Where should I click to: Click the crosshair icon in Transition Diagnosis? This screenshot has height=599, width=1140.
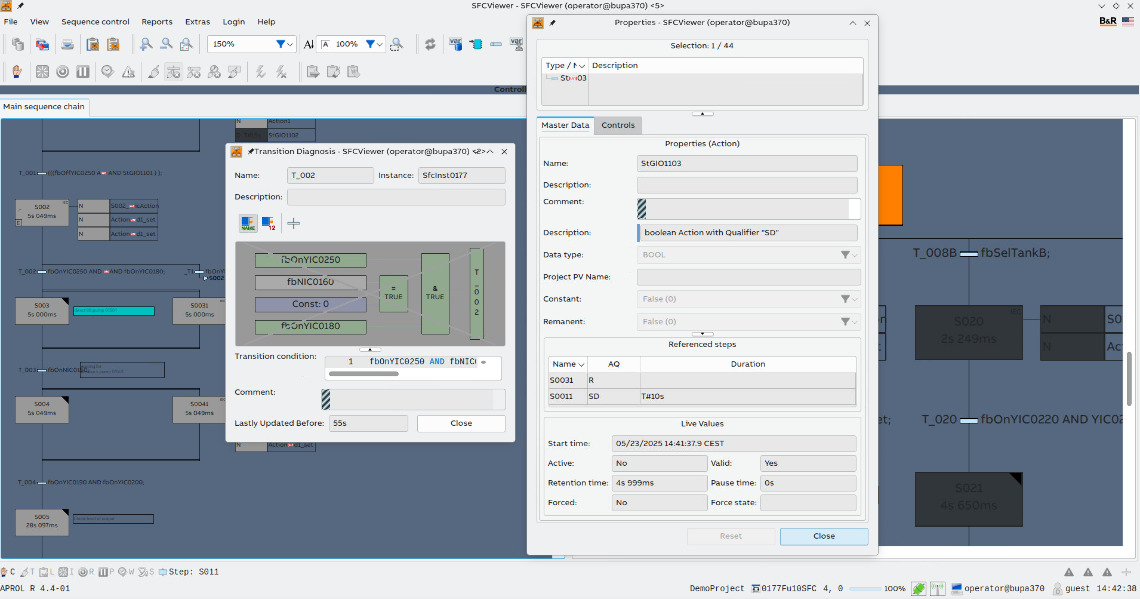pyautogui.click(x=294, y=223)
